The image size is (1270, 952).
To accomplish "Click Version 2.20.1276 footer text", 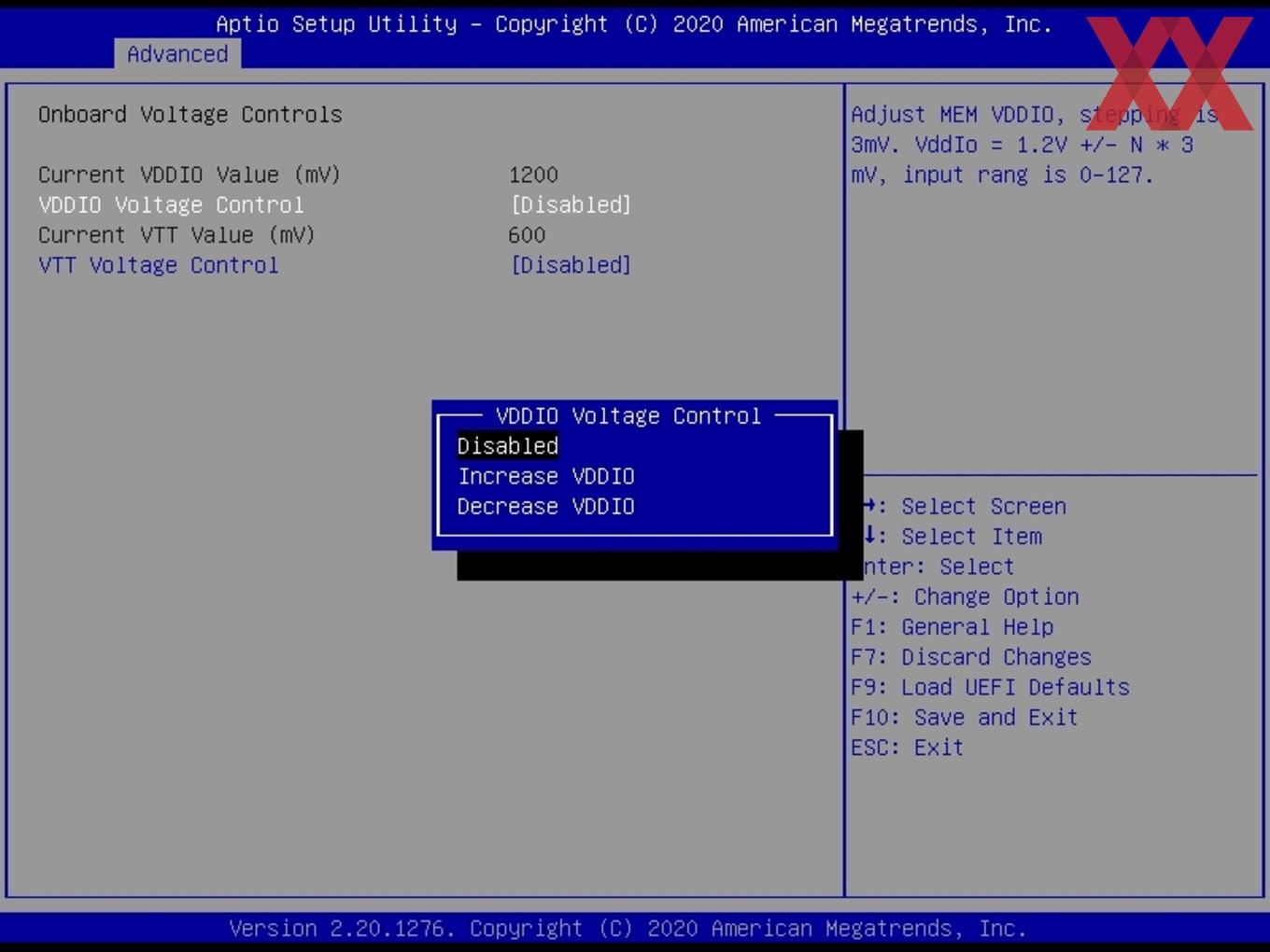I will [x=628, y=929].
